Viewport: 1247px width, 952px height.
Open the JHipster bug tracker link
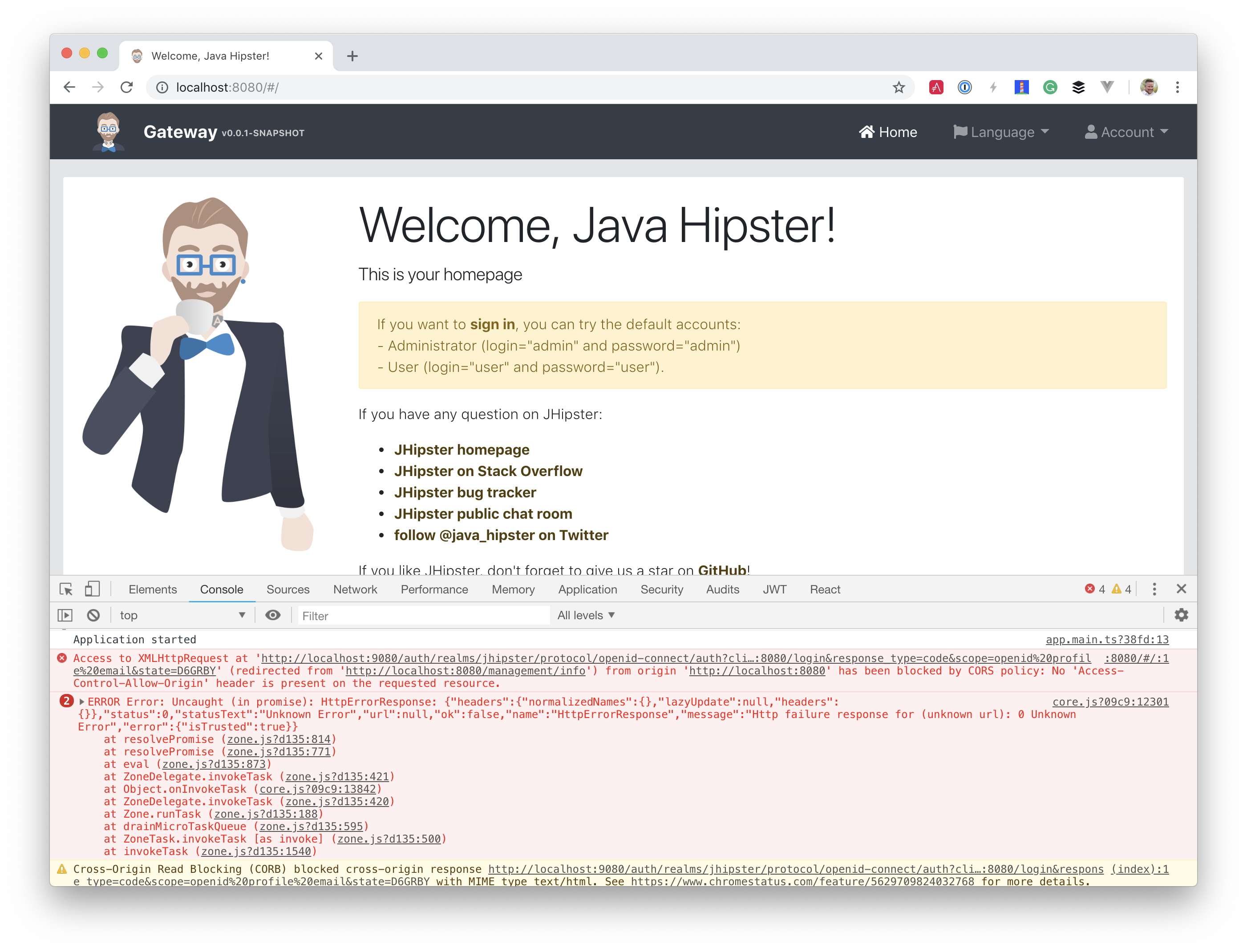465,492
